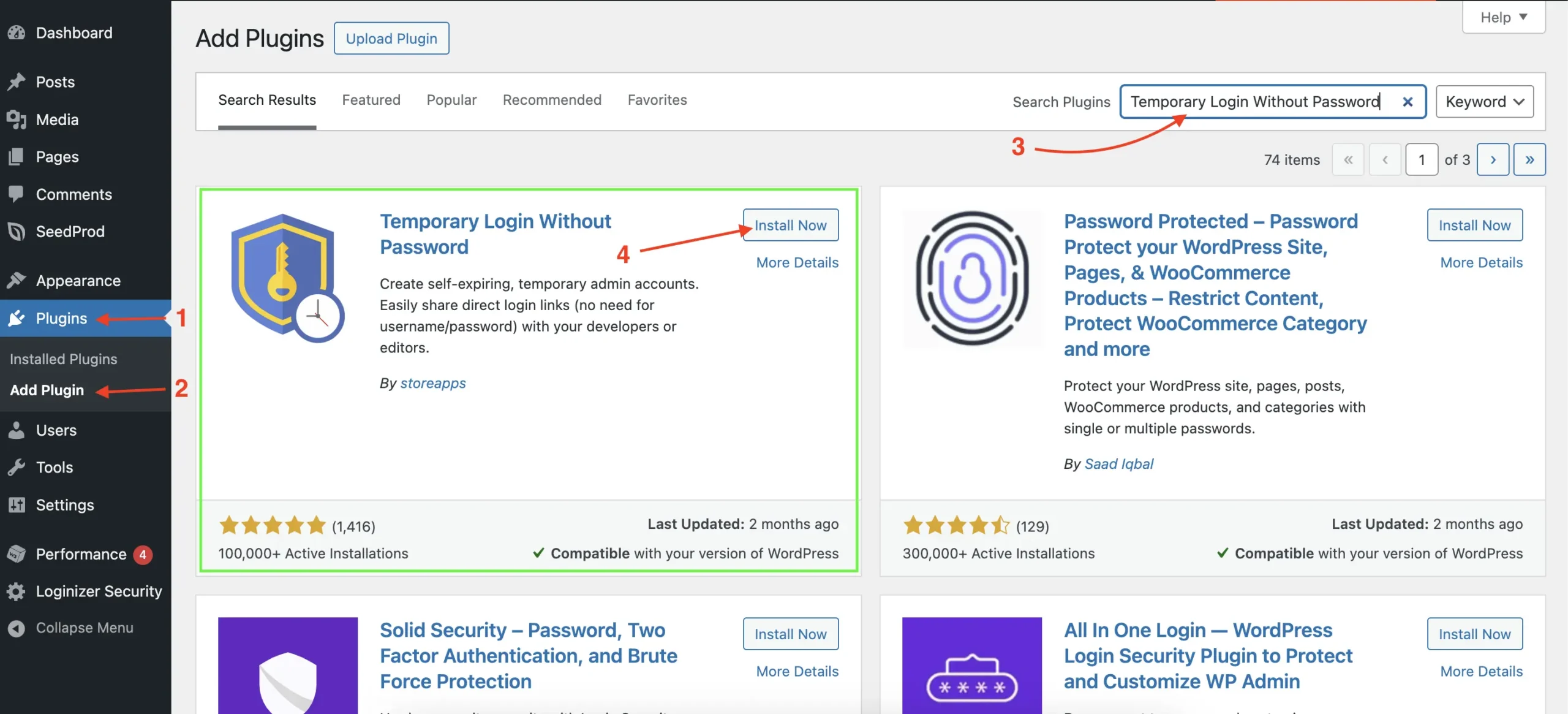Open Settings via the gear icon
The height and width of the screenshot is (714, 1568).
click(x=17, y=504)
